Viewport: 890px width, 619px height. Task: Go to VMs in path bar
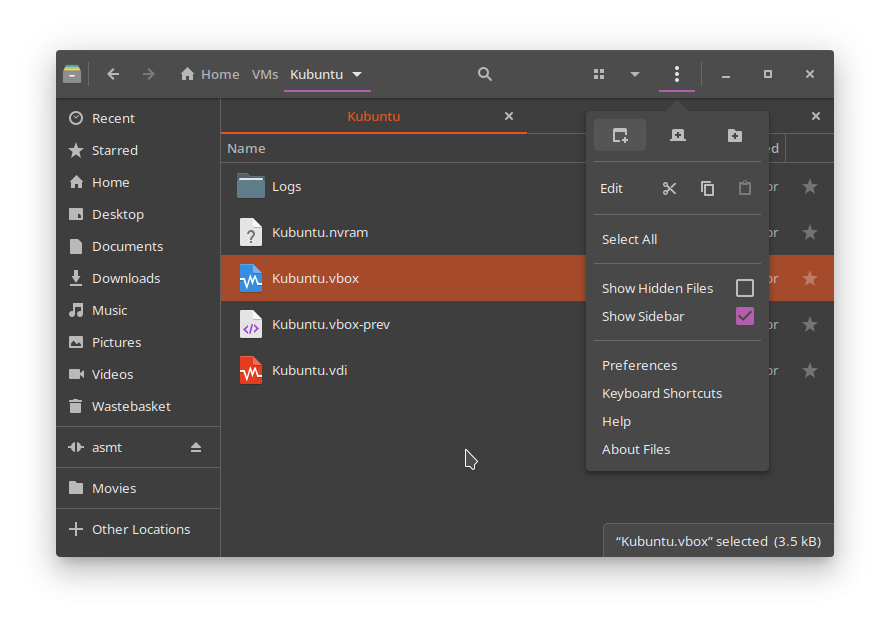pos(265,74)
